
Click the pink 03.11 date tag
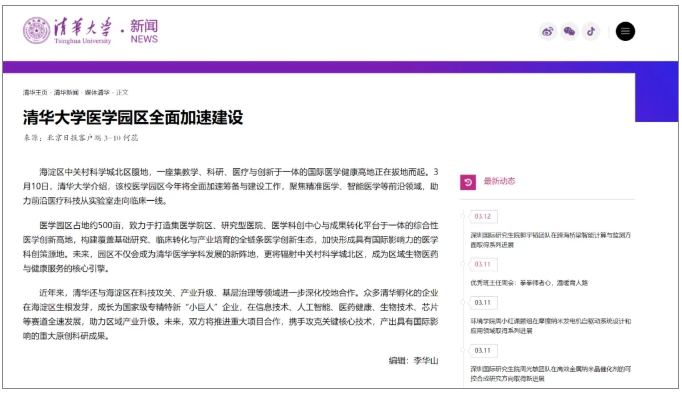pos(483,264)
